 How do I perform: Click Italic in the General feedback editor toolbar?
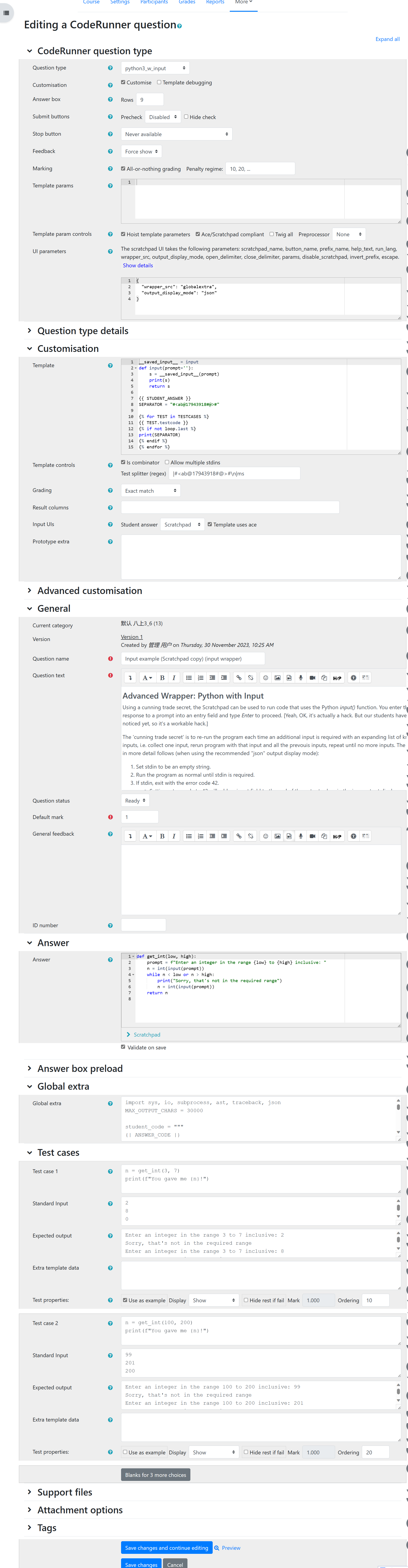(x=174, y=836)
